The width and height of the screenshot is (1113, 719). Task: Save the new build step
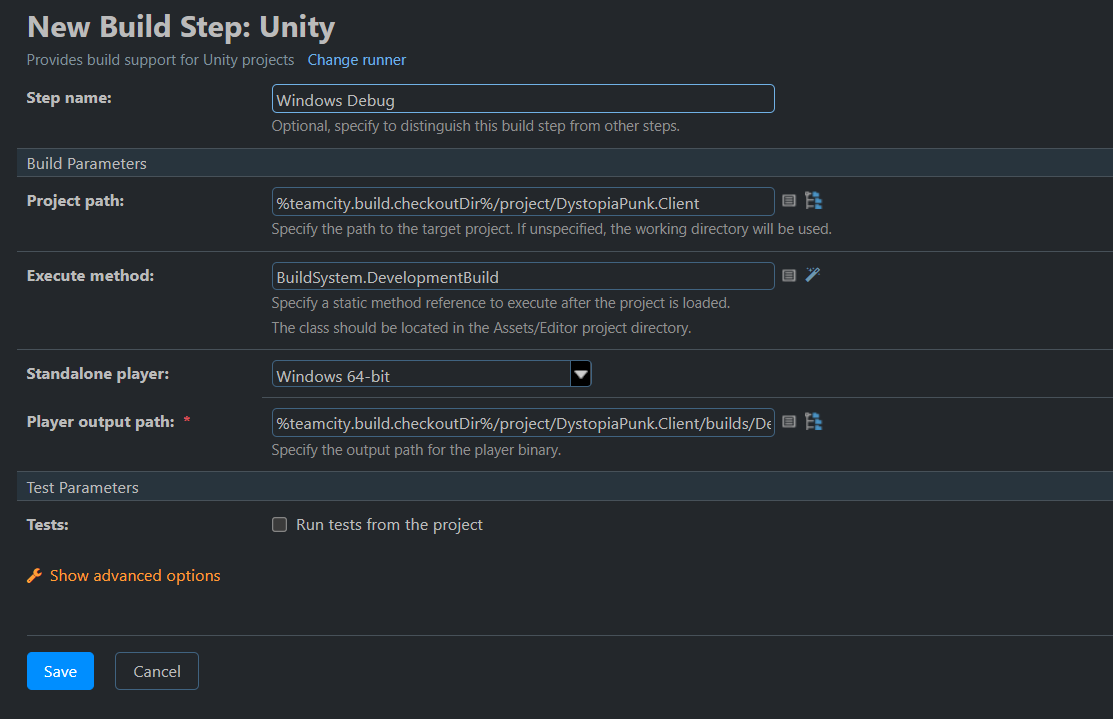click(60, 671)
